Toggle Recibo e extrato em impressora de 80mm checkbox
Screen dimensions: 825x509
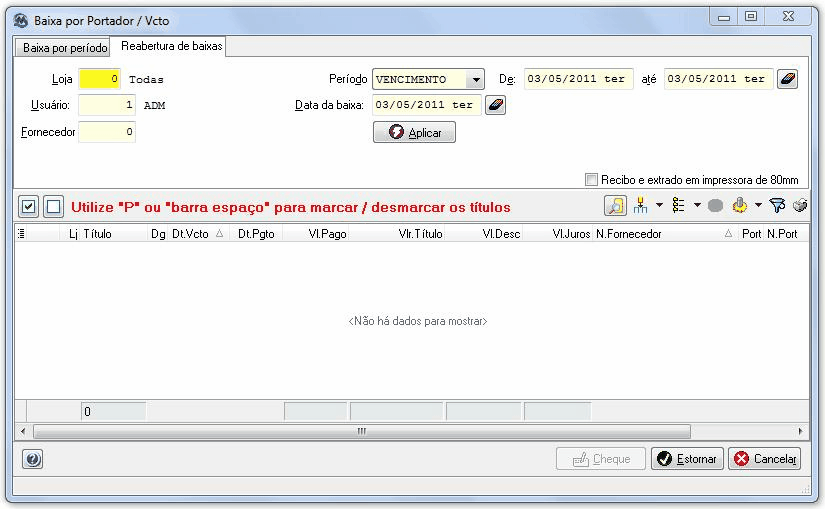point(591,179)
